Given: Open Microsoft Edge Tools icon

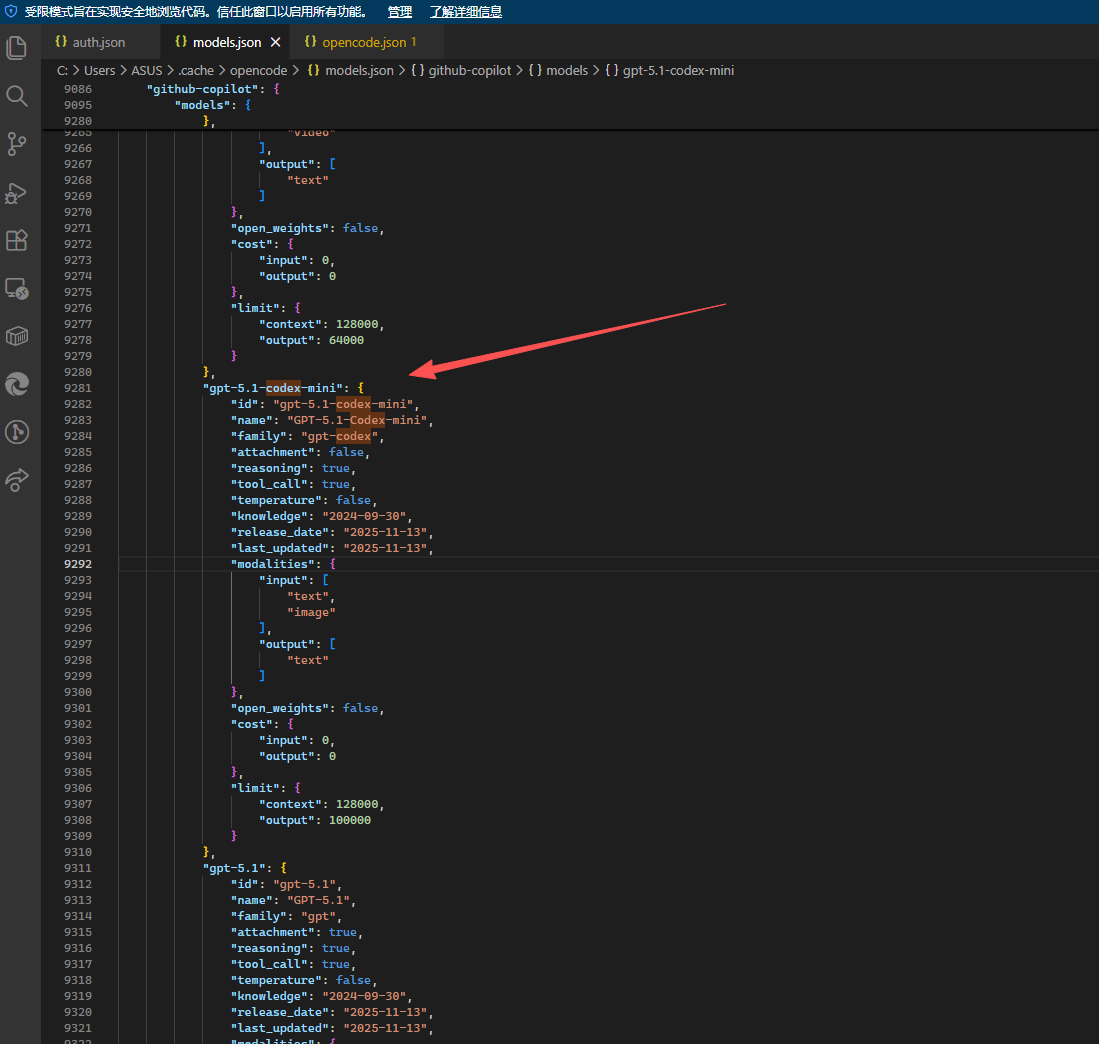Looking at the screenshot, I should [x=17, y=384].
